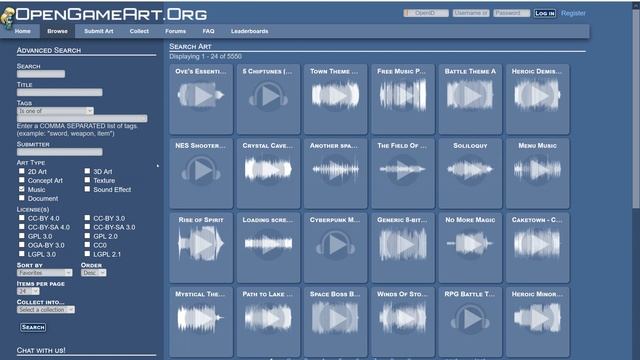Focus the Username login field

(471, 13)
